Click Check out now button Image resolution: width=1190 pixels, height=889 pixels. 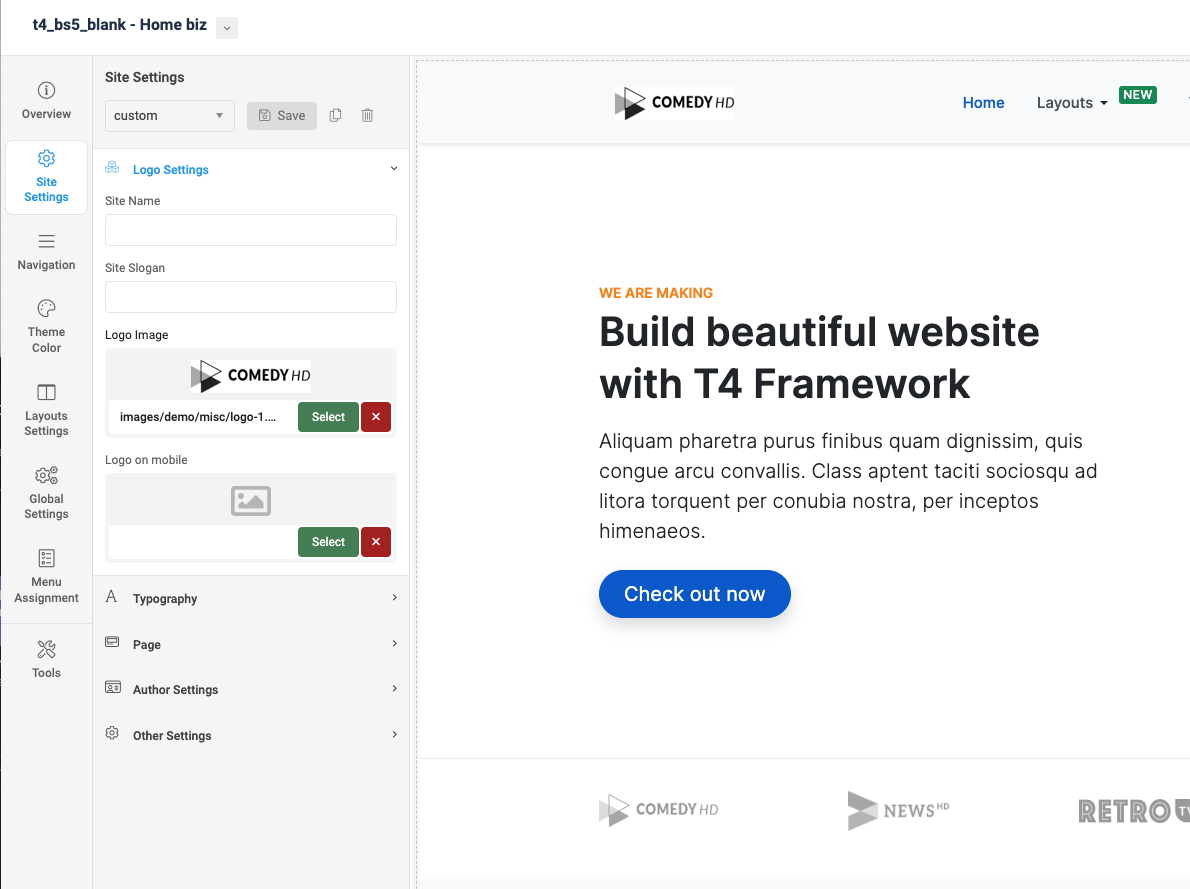[694, 594]
